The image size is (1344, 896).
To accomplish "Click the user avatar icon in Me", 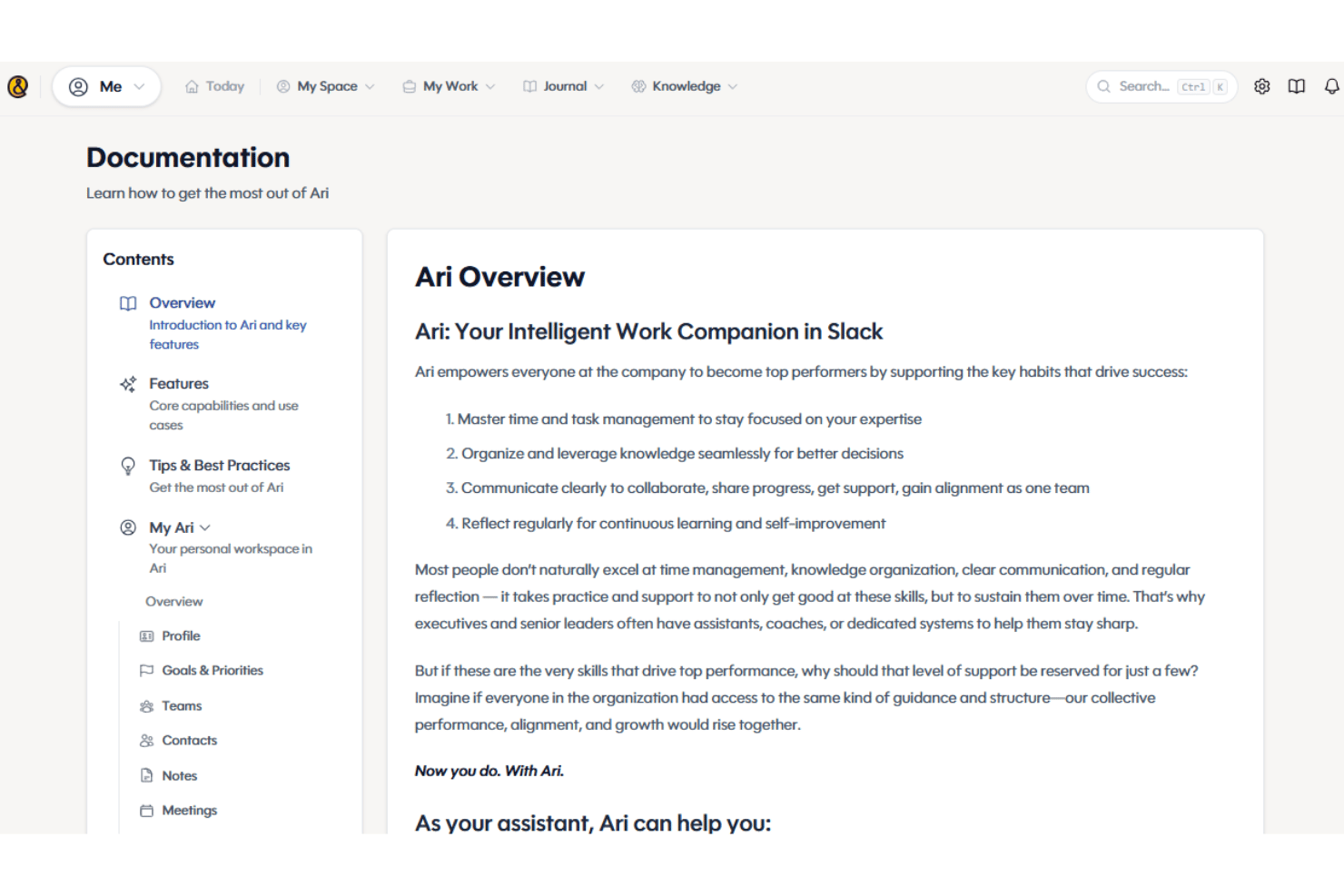I will pyautogui.click(x=79, y=86).
